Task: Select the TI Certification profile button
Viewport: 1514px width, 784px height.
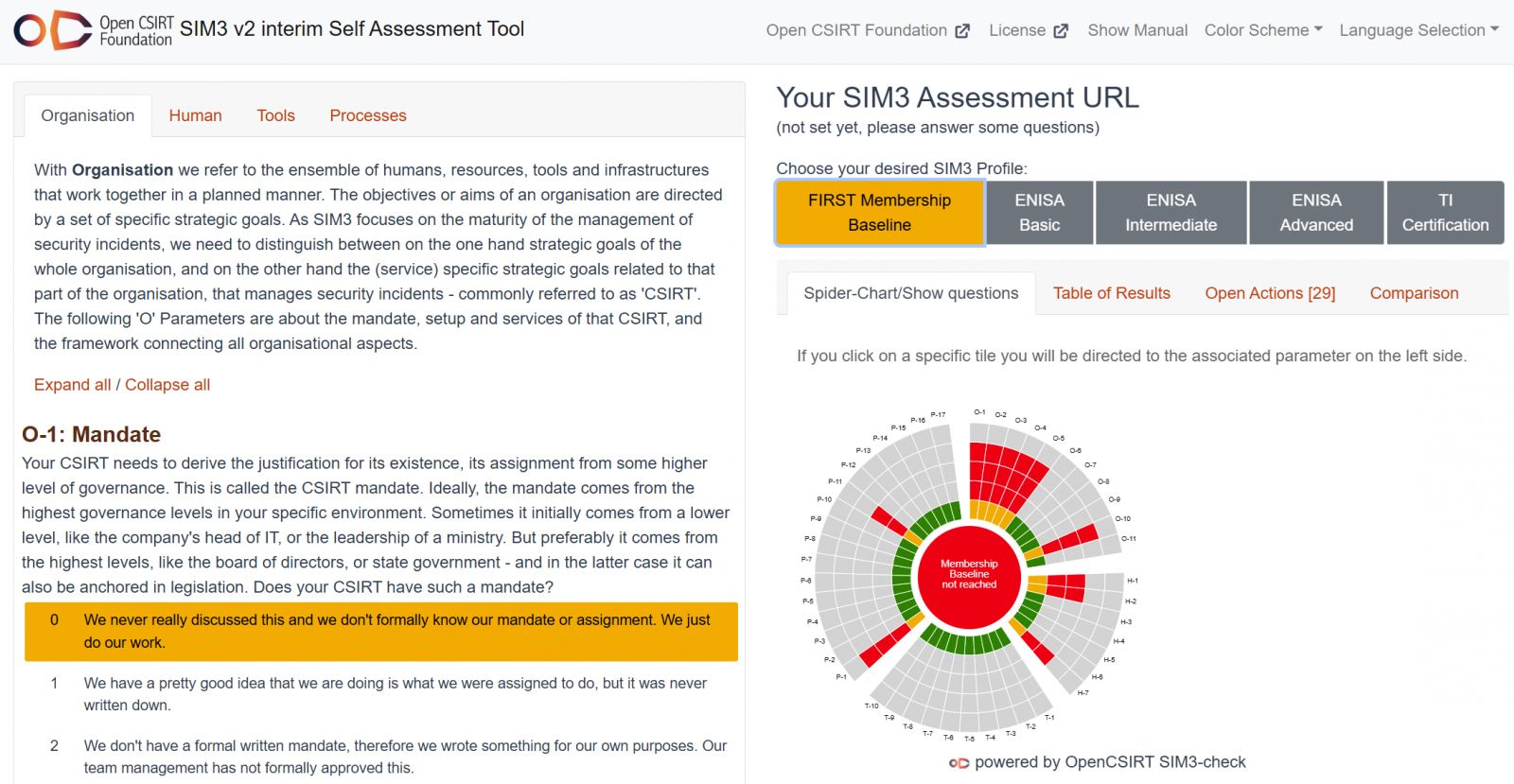Action: [x=1445, y=213]
